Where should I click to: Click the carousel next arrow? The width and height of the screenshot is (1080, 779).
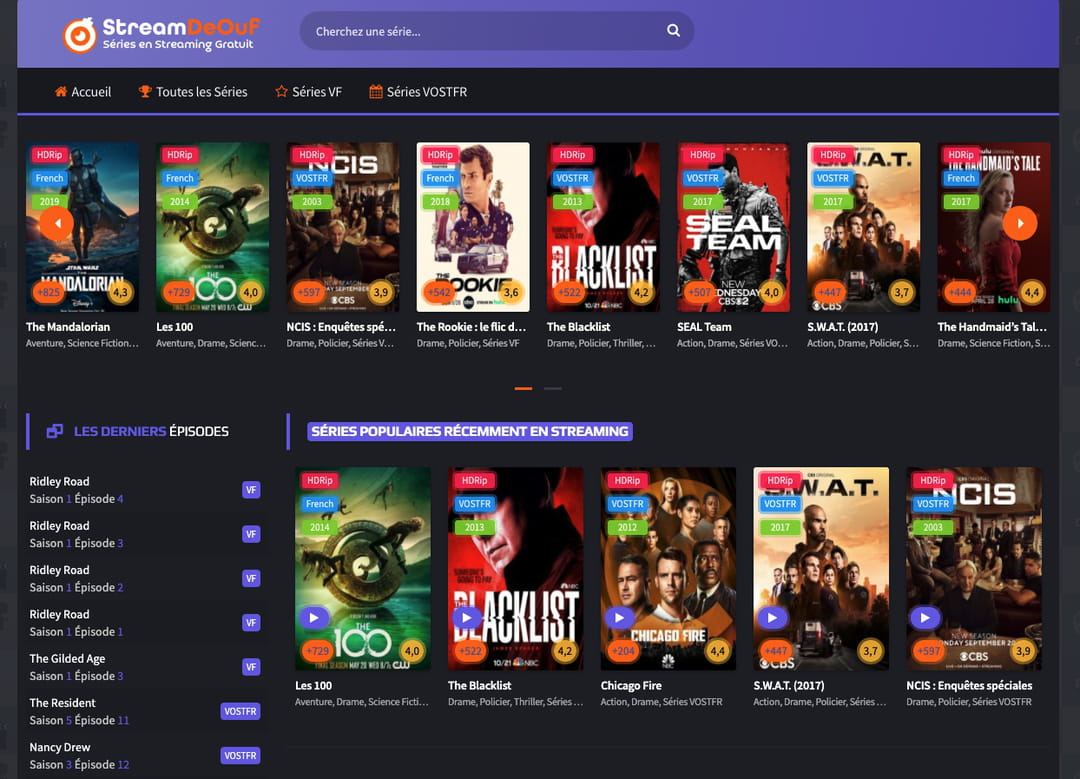[1020, 222]
